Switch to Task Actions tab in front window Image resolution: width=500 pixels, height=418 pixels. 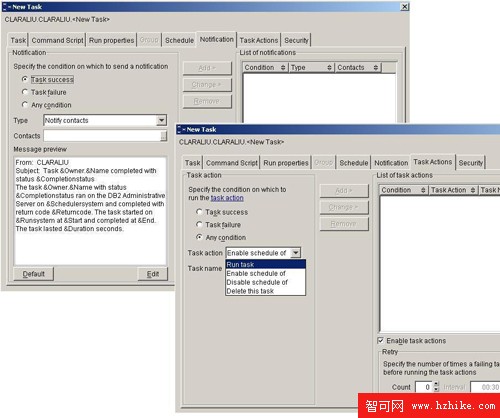click(433, 162)
